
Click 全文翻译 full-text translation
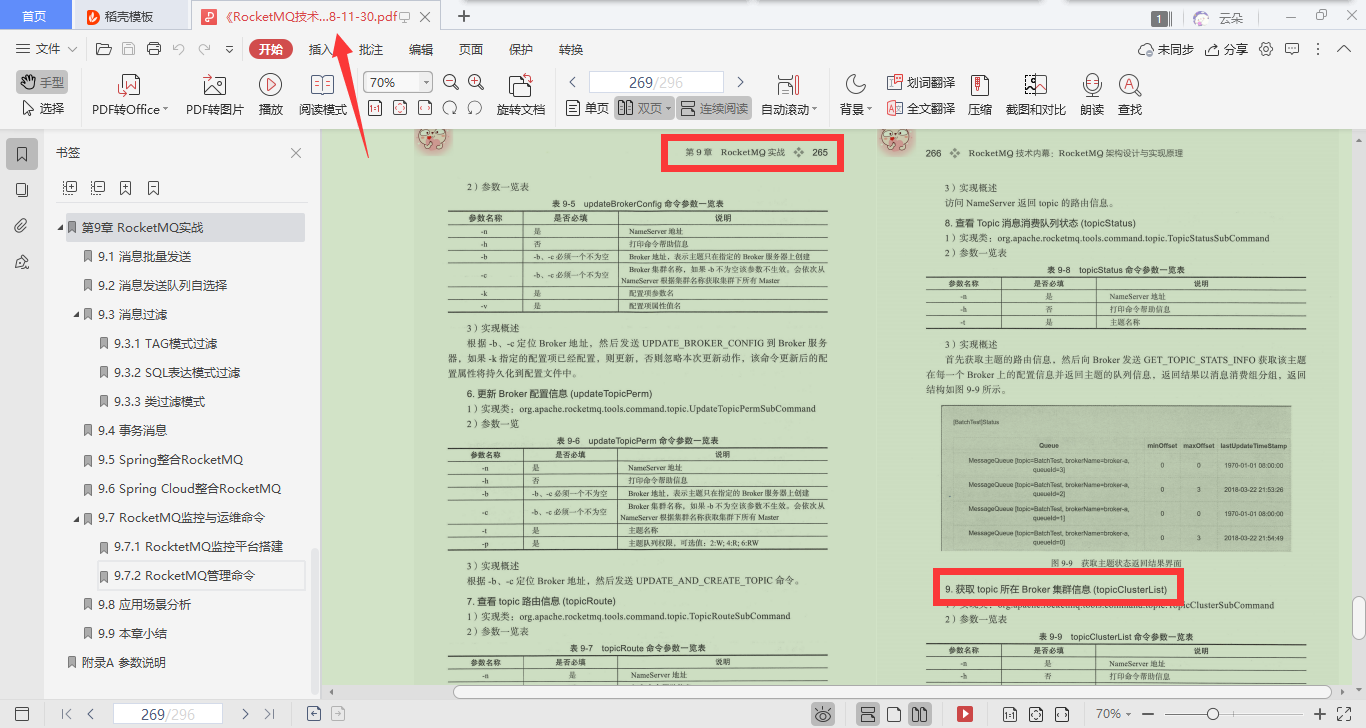pos(920,109)
